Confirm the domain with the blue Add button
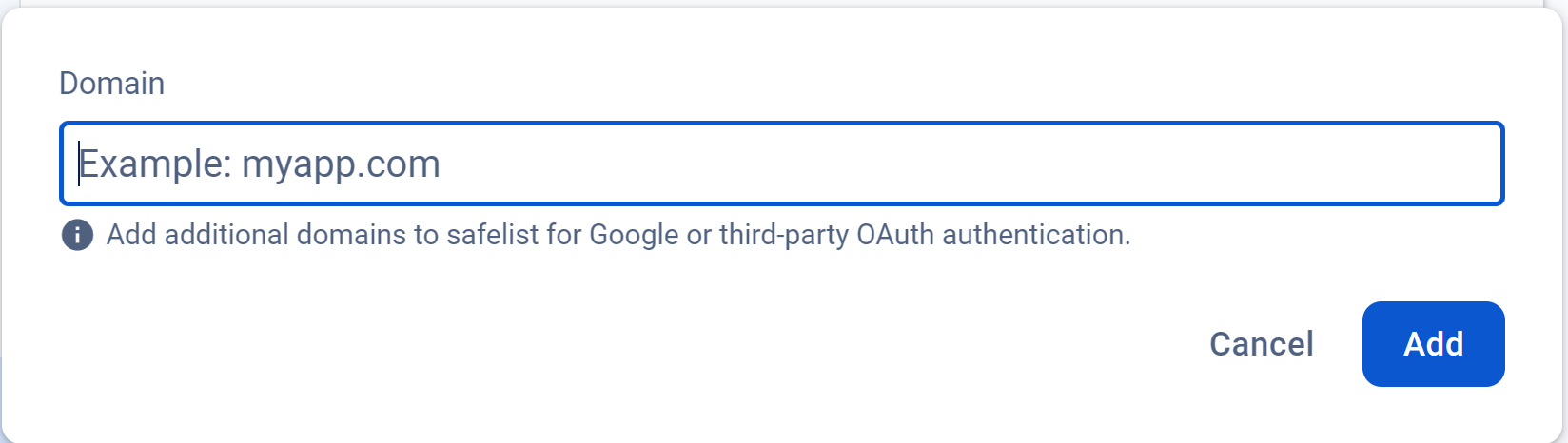This screenshot has width=1568, height=443. tap(1433, 344)
